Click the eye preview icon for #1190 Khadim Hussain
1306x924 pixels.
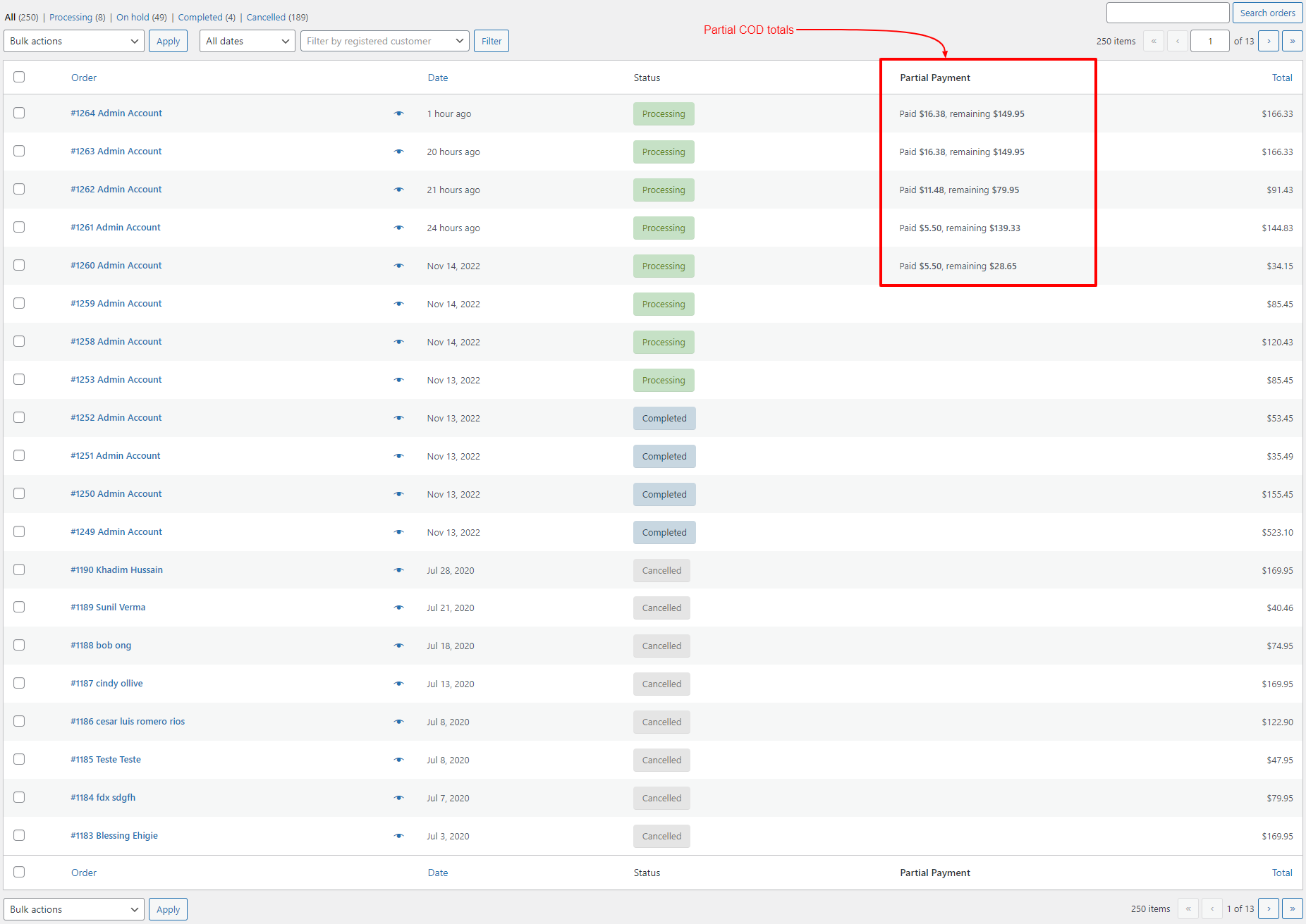click(399, 569)
